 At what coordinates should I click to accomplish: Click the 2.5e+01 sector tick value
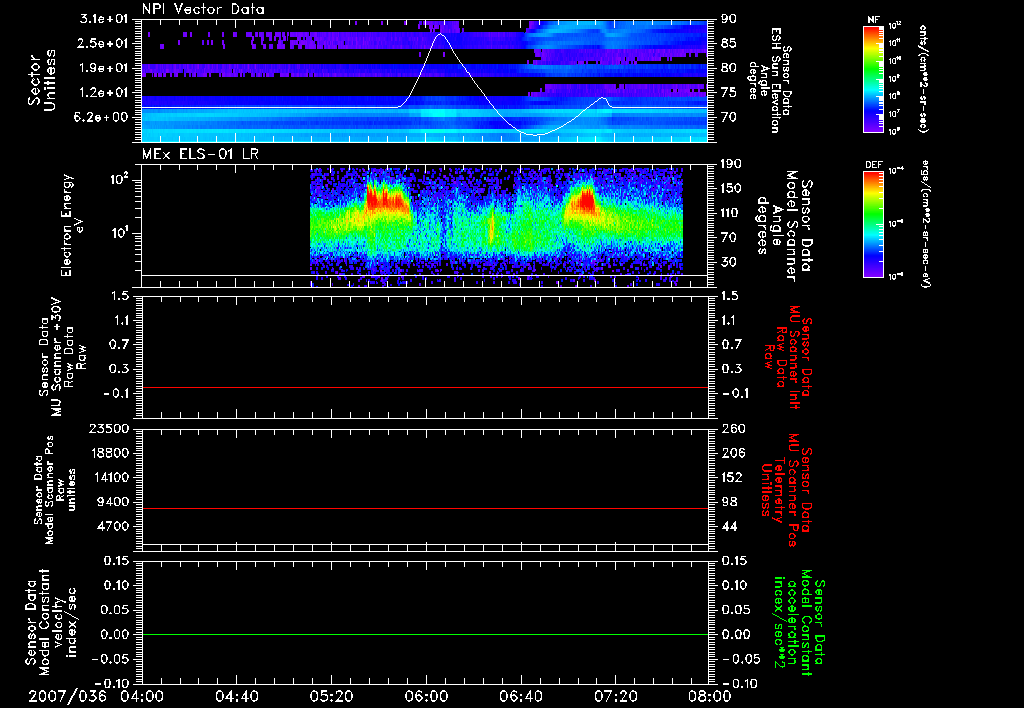[x=104, y=43]
